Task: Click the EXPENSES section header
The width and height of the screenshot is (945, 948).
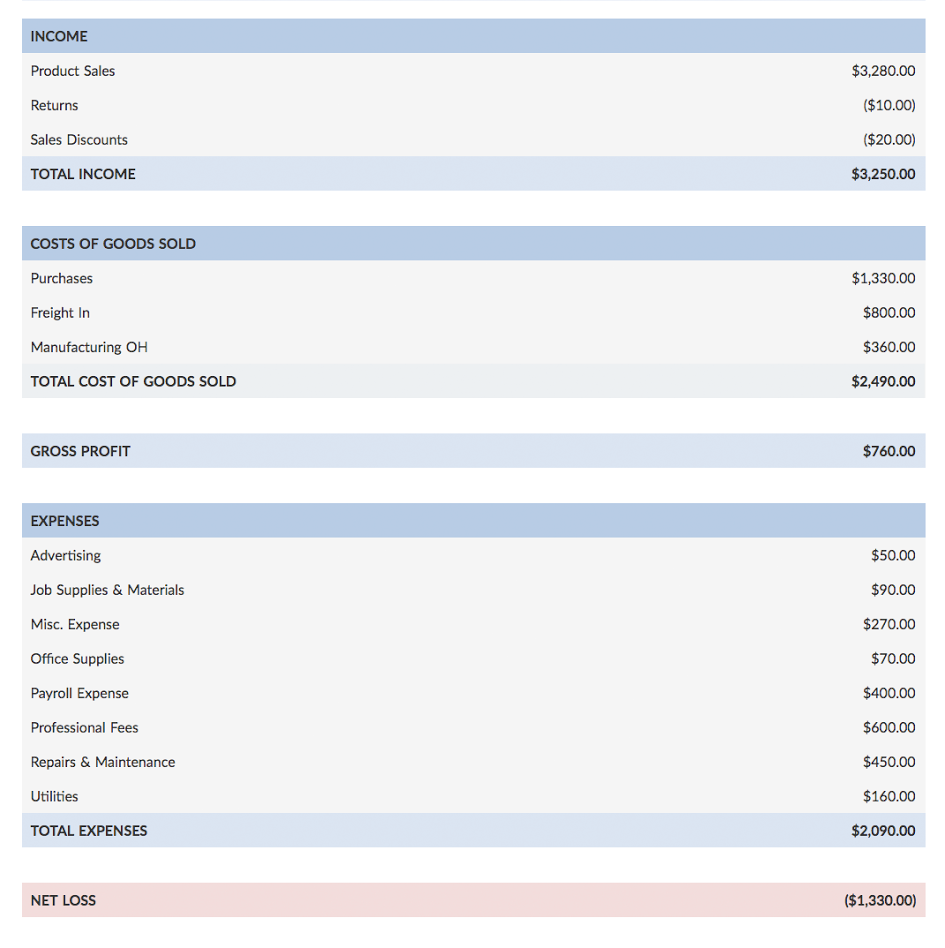Action: point(65,521)
